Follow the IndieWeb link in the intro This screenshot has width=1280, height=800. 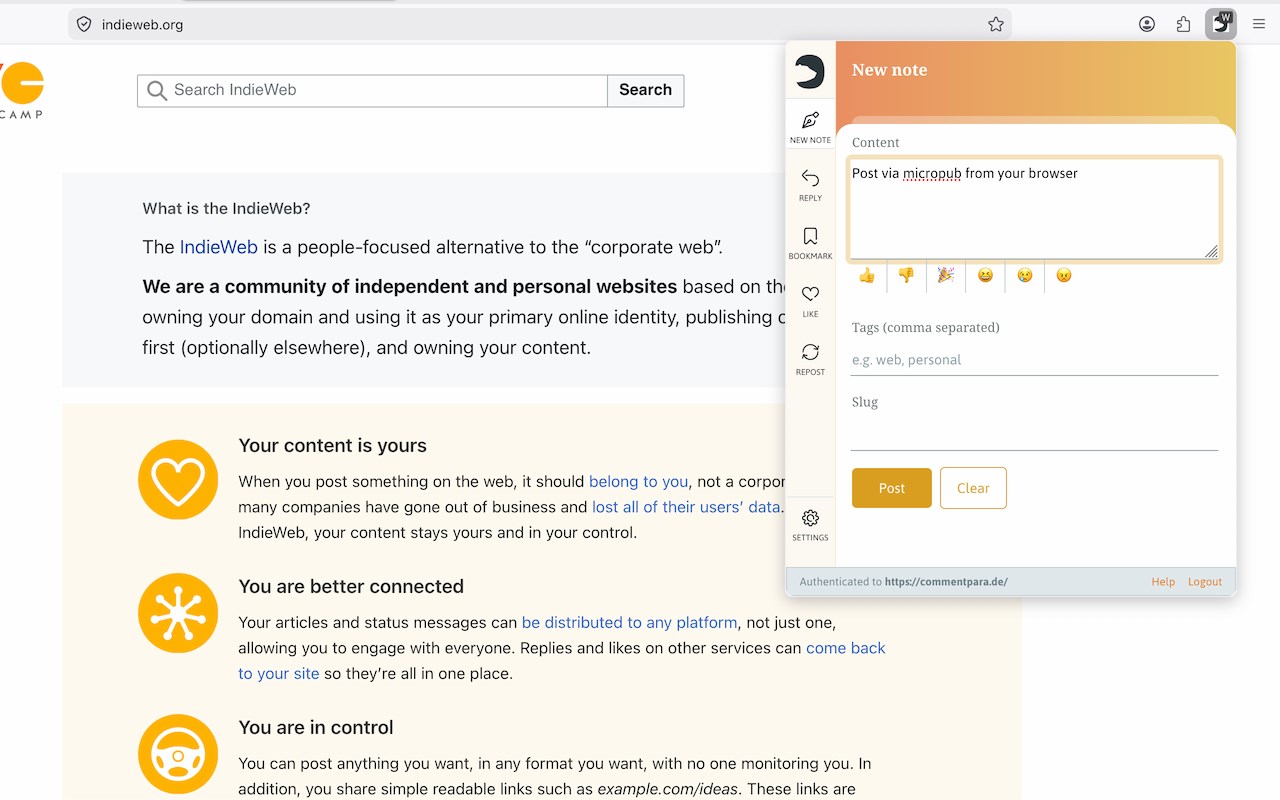click(219, 247)
